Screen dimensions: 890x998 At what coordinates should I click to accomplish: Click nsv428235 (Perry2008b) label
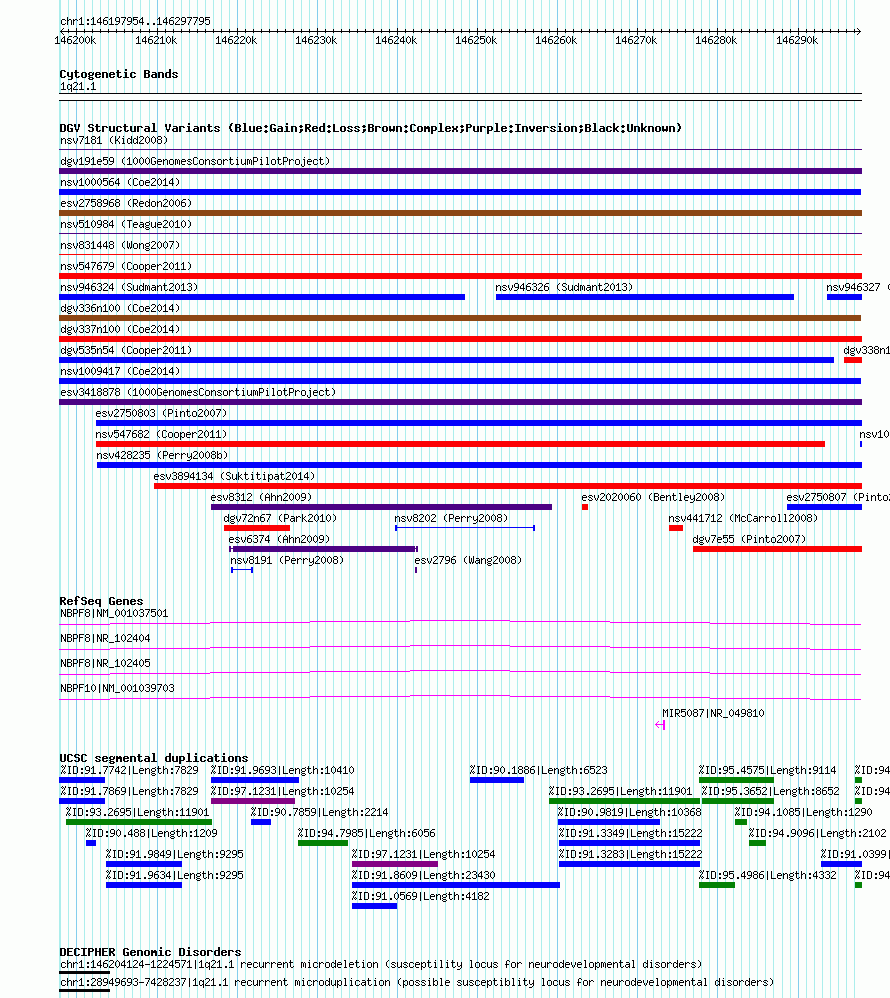(162, 455)
